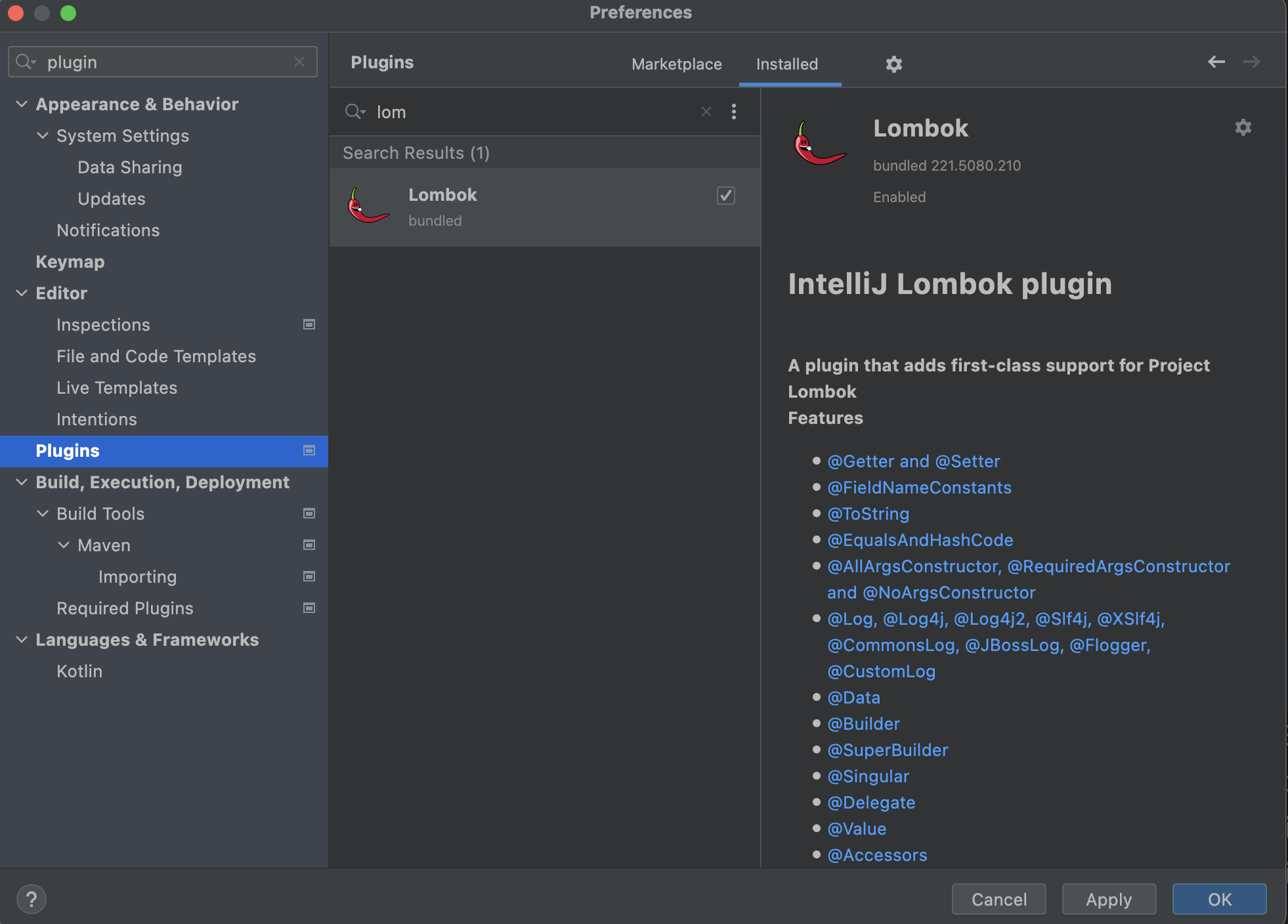Open plugin search options three-dot menu
Image resolution: width=1288 pixels, height=924 pixels.
tap(734, 112)
